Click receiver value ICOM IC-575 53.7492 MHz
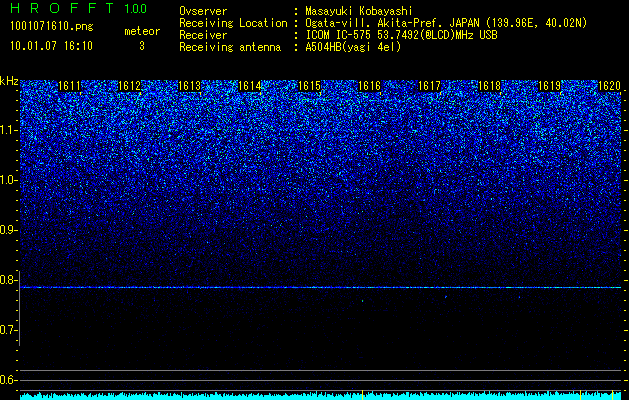Screen dimensions: 629x400 (401, 35)
